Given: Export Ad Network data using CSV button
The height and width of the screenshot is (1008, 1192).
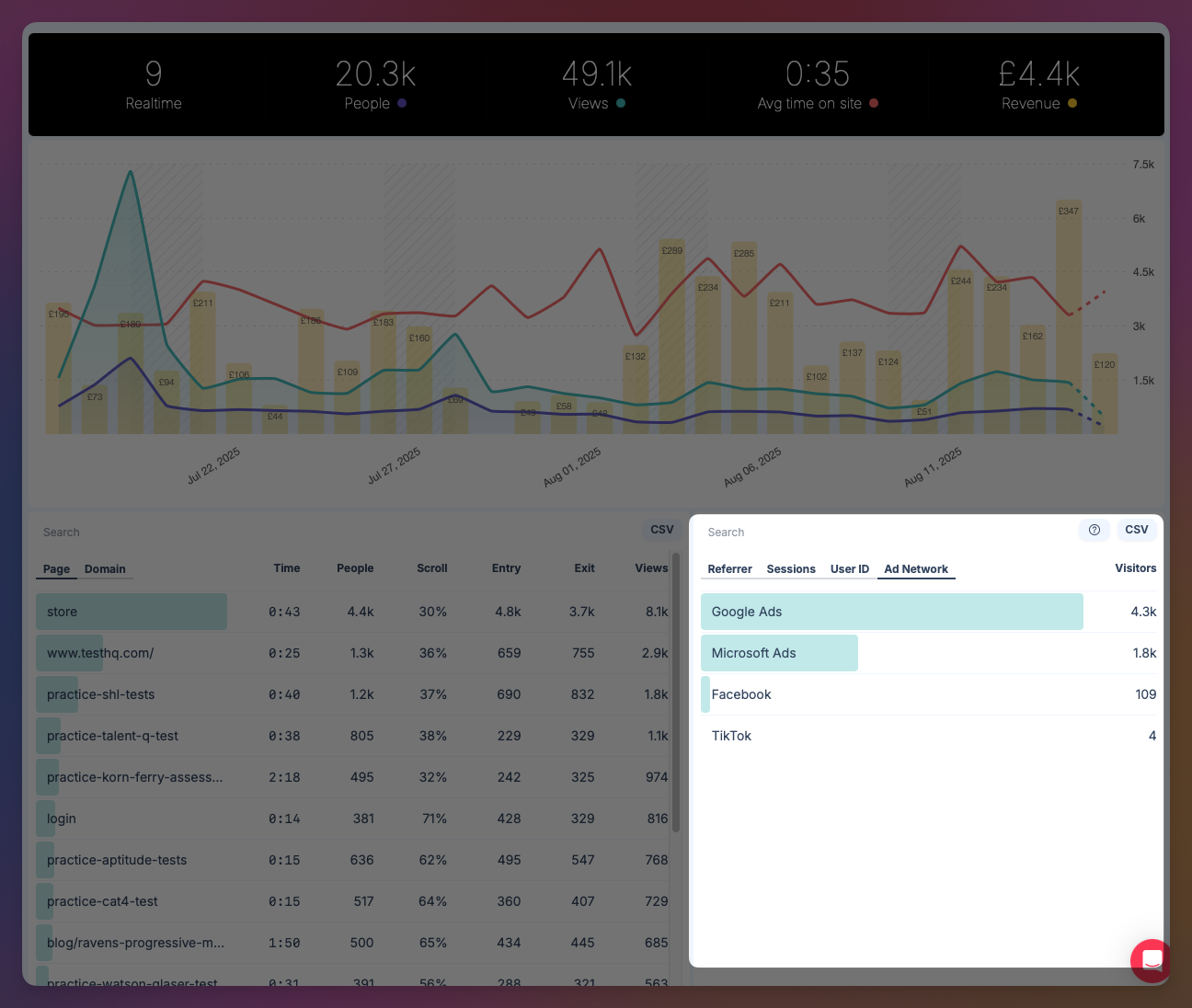Looking at the screenshot, I should tap(1137, 530).
